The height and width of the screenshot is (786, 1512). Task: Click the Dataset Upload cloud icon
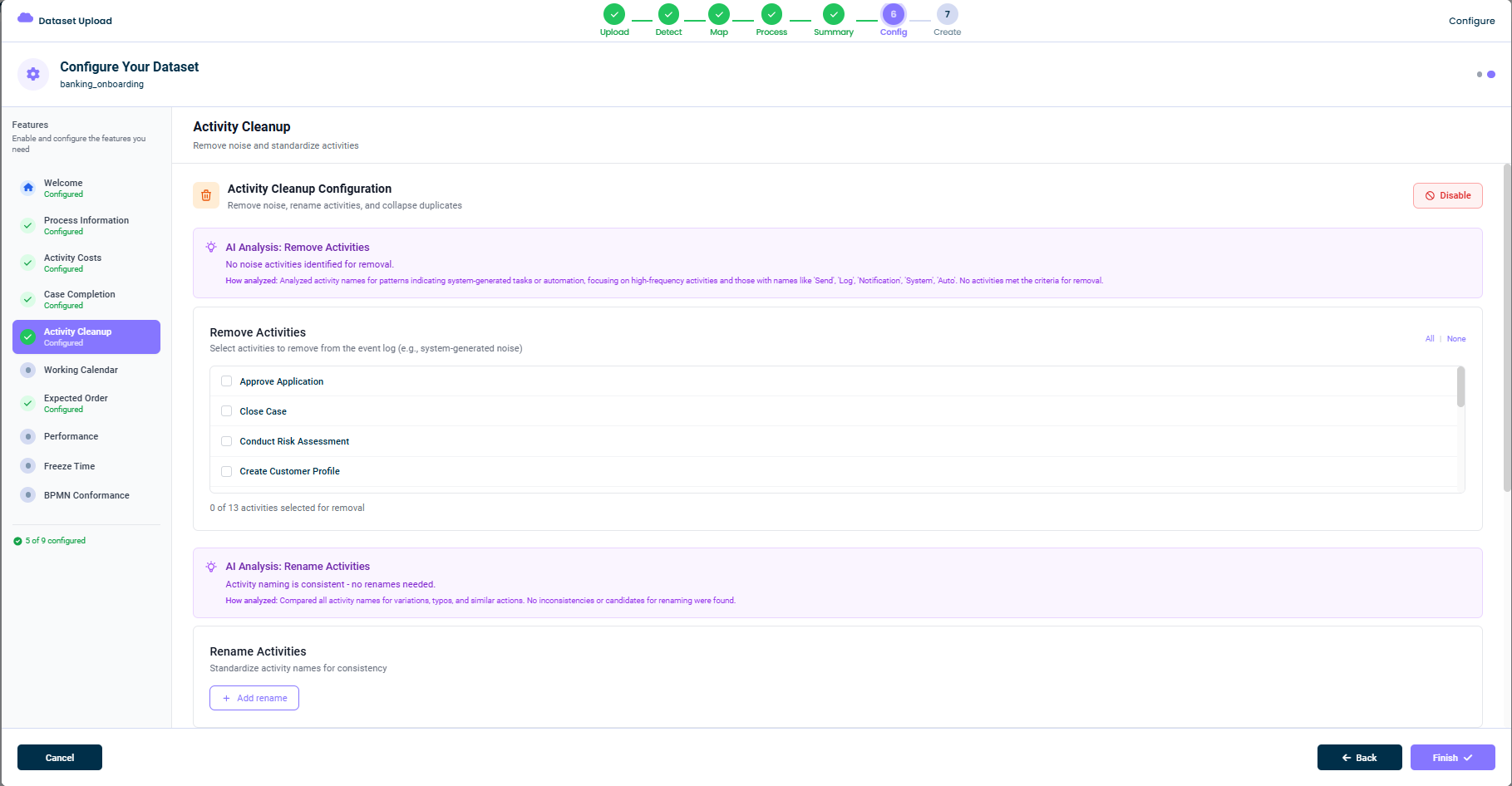[x=26, y=18]
